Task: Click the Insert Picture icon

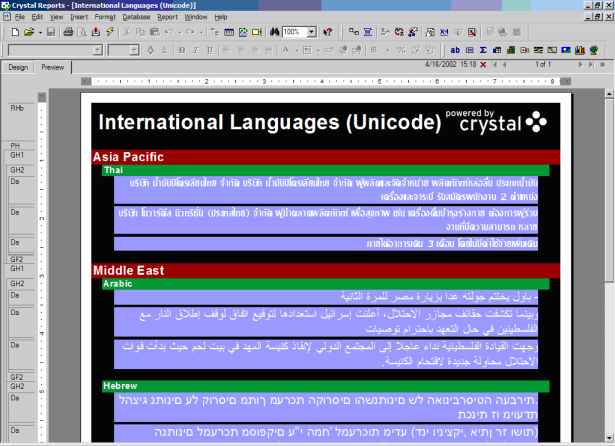Action: [x=566, y=50]
